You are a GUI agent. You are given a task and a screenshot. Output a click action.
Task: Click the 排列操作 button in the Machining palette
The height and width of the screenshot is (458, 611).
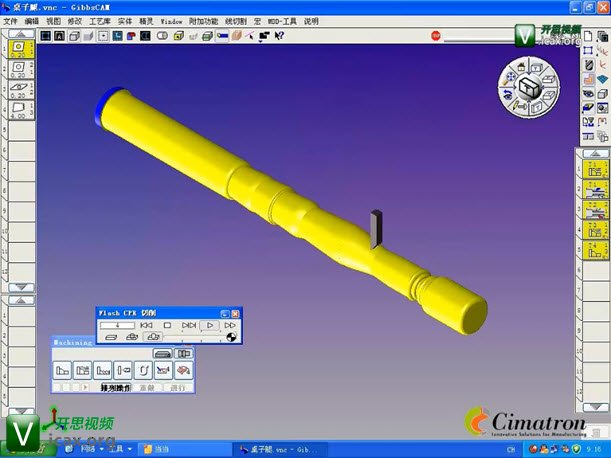tap(116, 388)
